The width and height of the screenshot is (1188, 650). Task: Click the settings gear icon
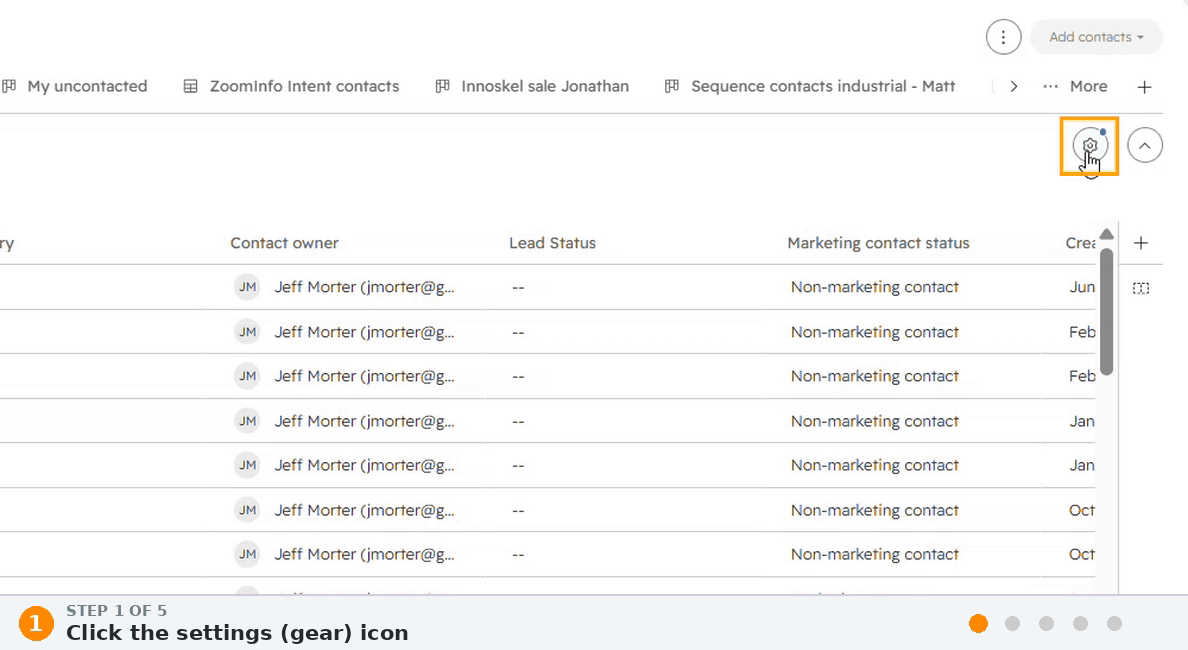tap(1090, 145)
